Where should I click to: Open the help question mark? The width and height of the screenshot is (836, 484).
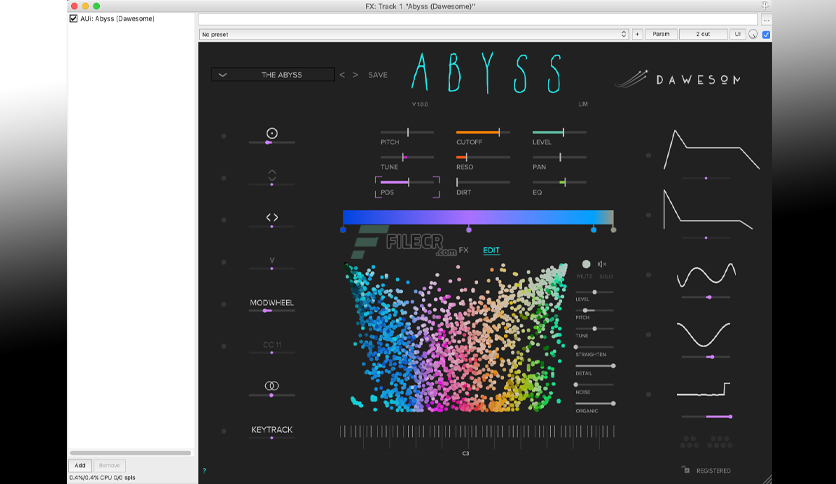(x=204, y=471)
